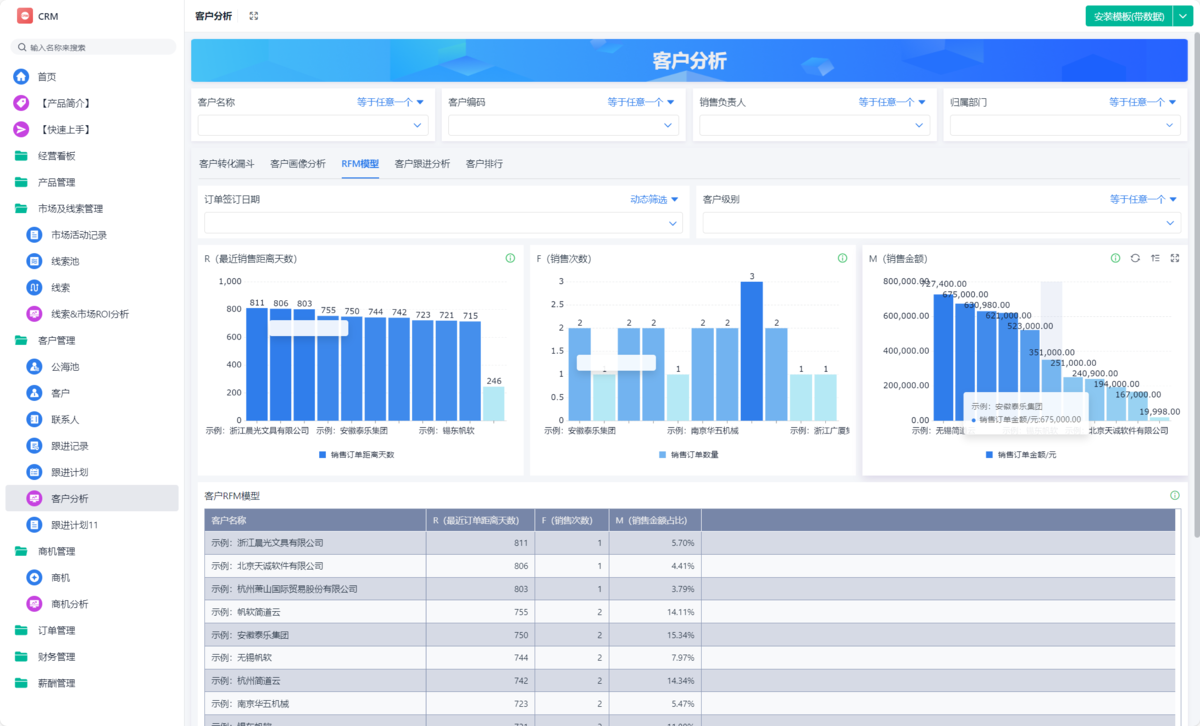The width and height of the screenshot is (1200, 726).
Task: Switch to 客户排行 tab
Action: (484, 164)
